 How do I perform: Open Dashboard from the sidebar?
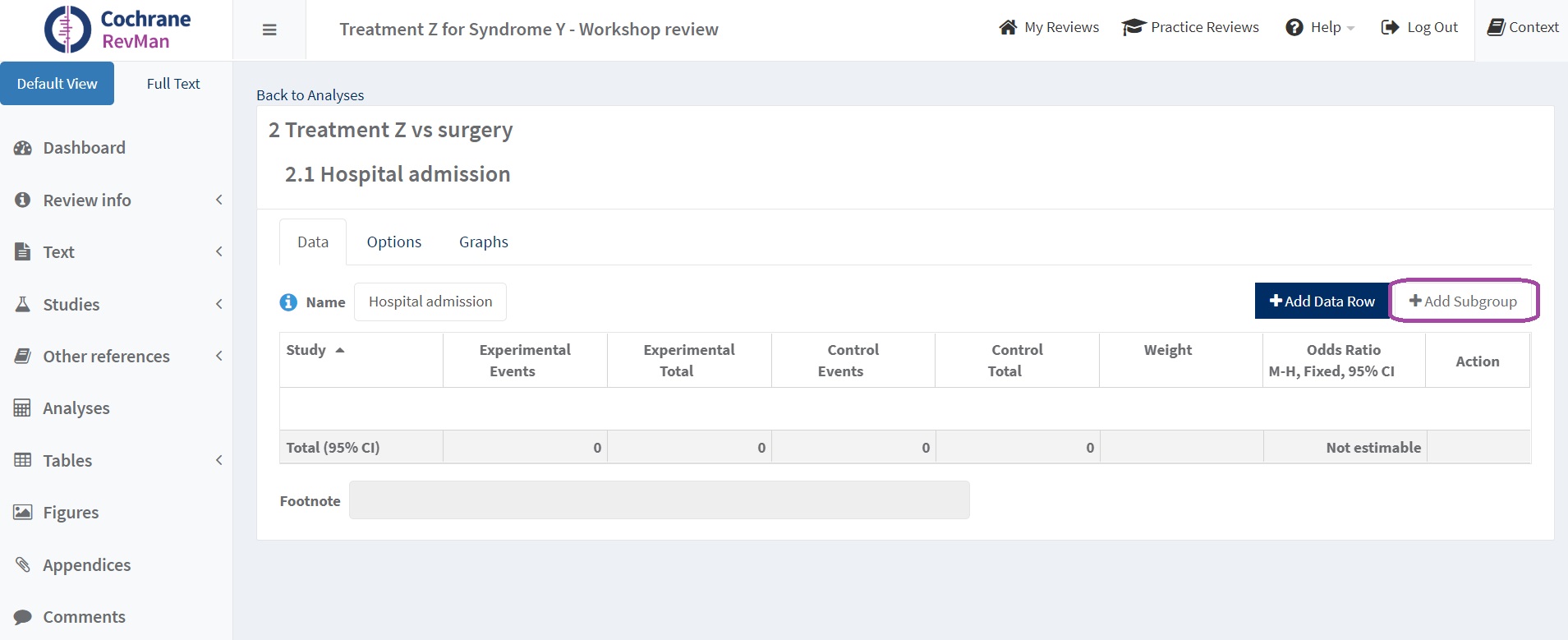tap(84, 148)
